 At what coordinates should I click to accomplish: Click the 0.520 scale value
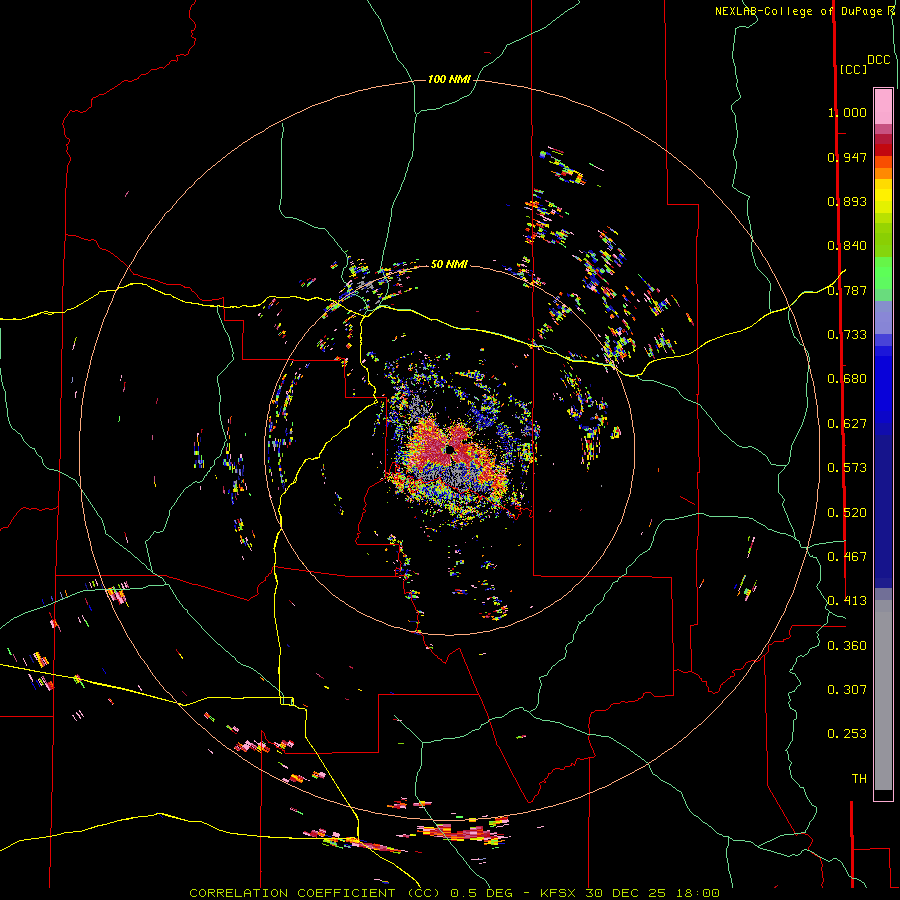[x=847, y=513]
